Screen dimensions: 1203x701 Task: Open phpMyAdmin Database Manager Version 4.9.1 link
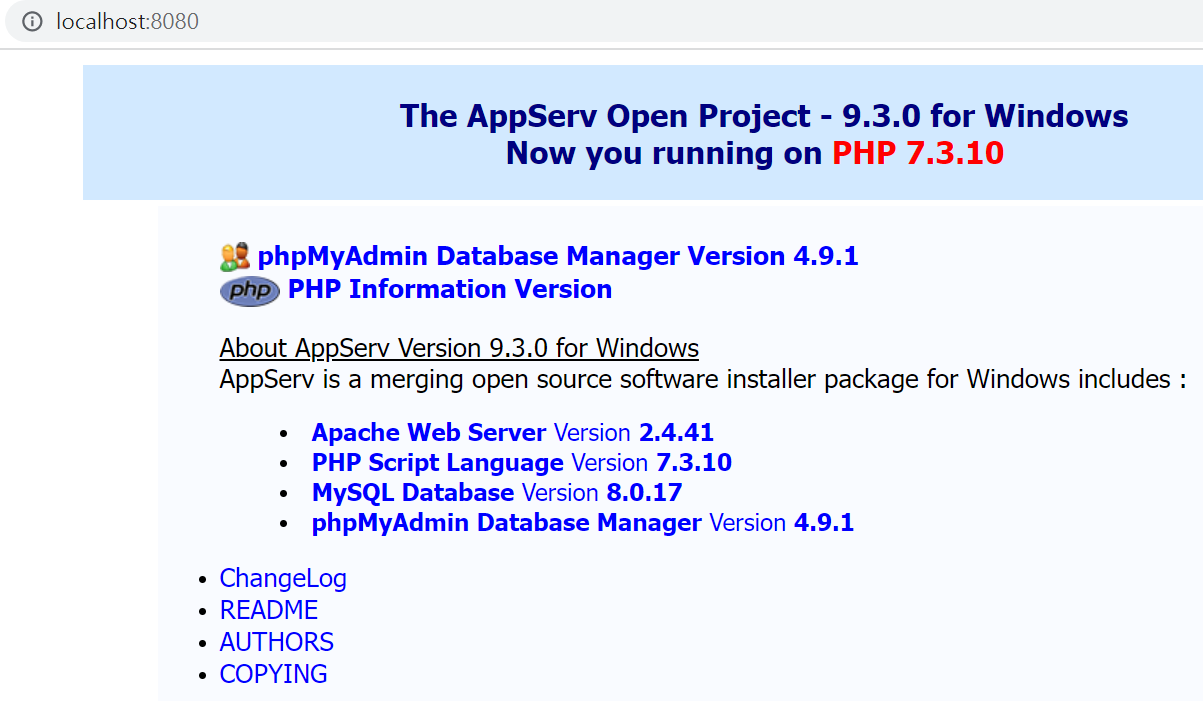click(x=558, y=256)
